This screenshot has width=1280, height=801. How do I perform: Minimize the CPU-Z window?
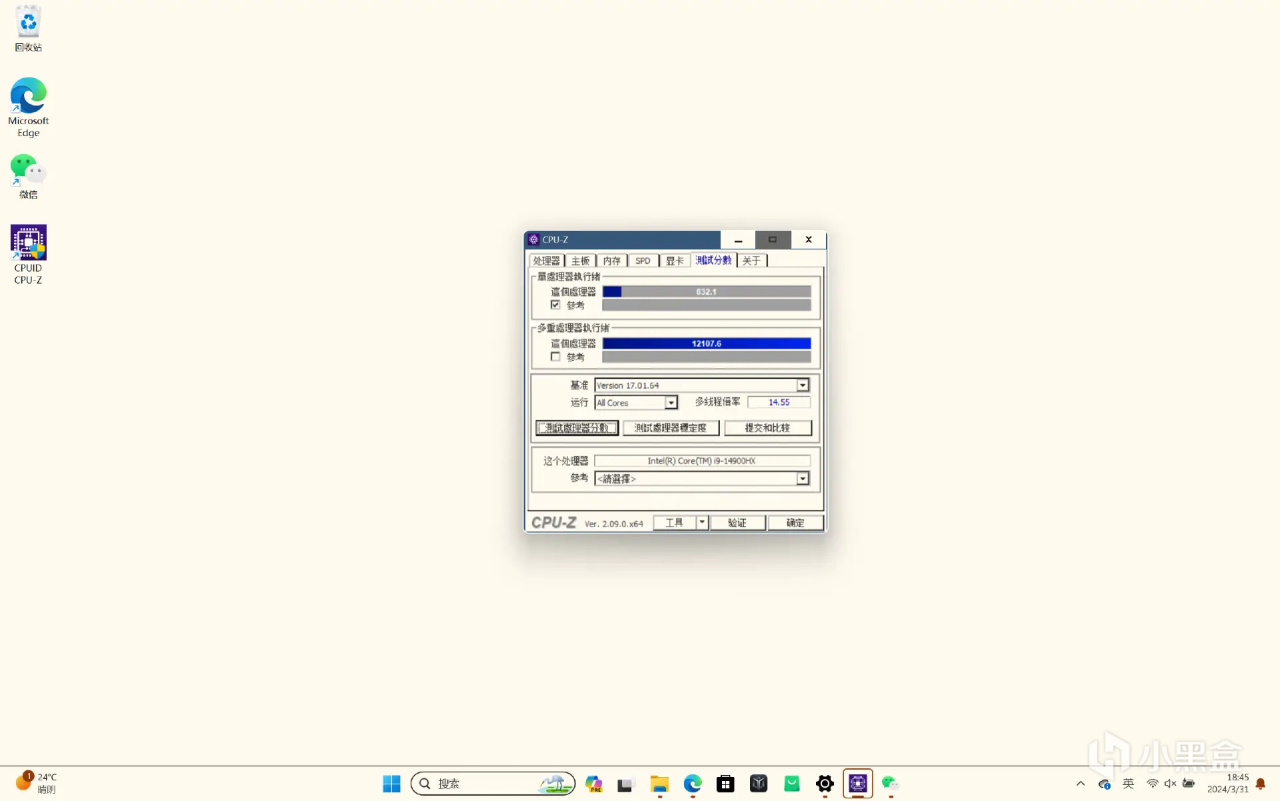738,240
